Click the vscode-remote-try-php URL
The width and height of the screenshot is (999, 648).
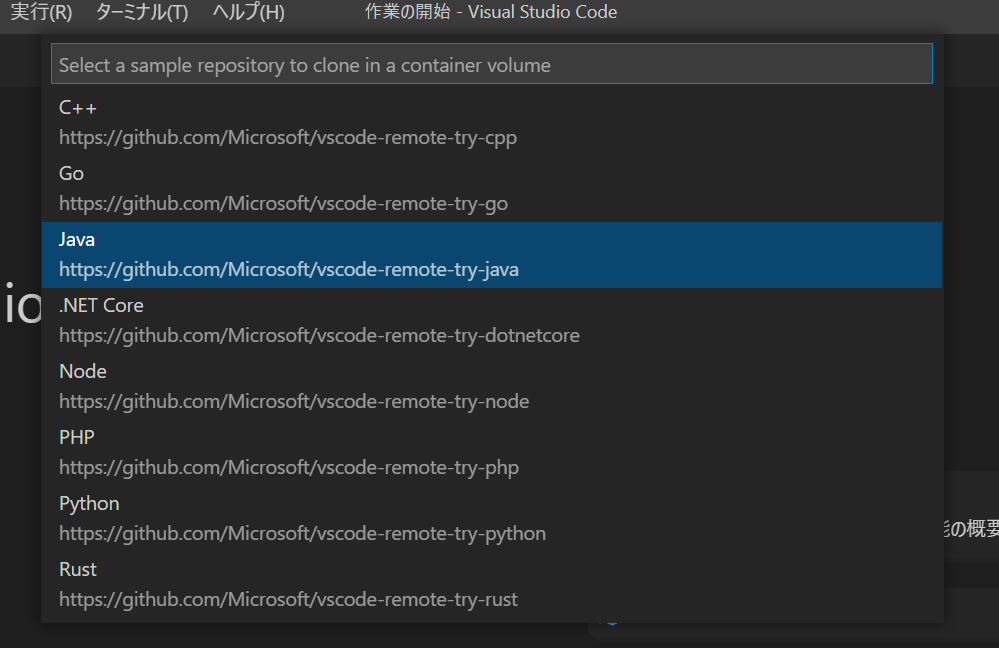tap(289, 468)
